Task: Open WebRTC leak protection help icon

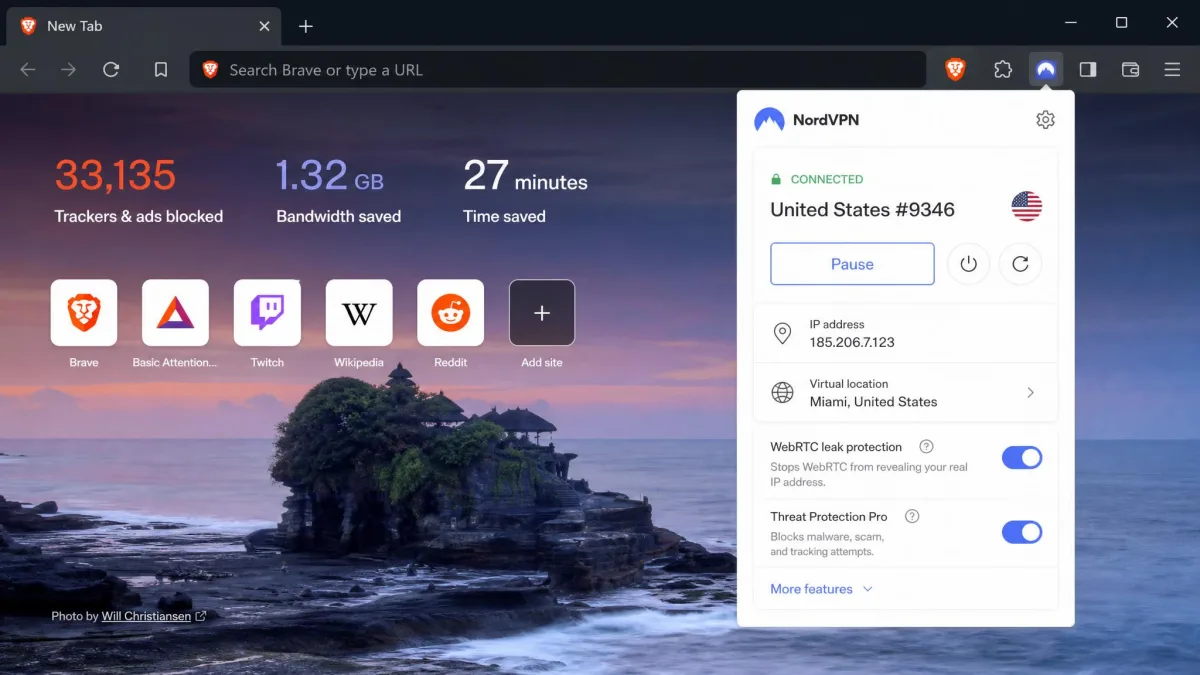Action: [x=926, y=447]
